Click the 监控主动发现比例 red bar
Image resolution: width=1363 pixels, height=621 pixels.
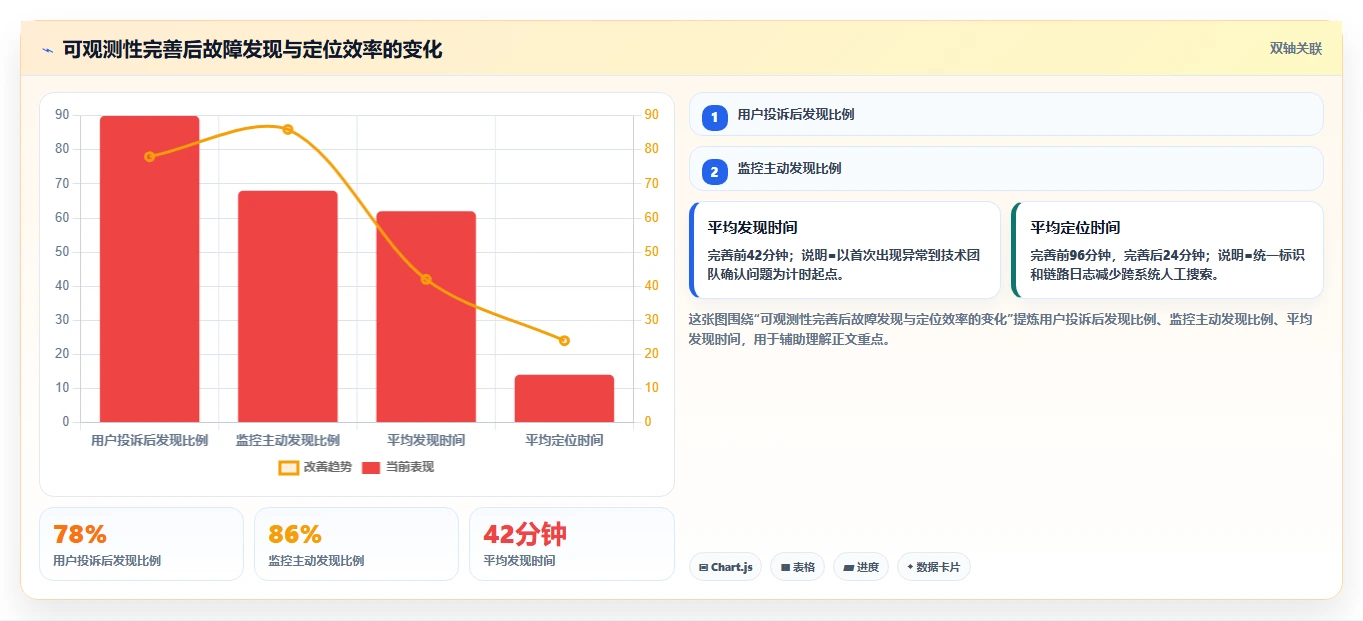[288, 306]
